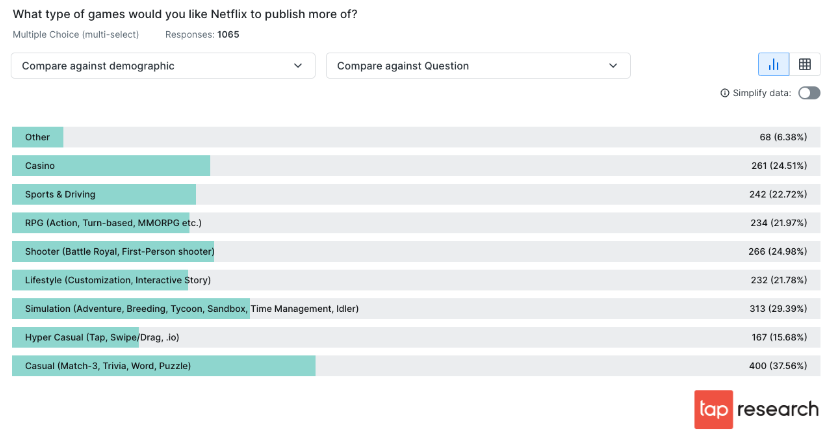Click the survey question title text

click(185, 14)
